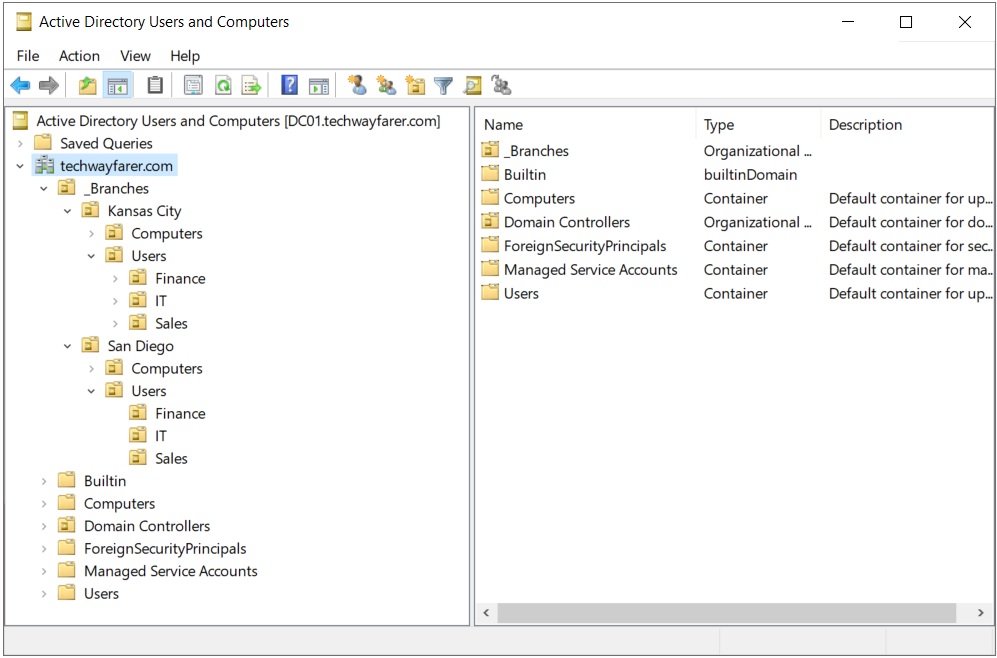Click the Find objects magnifier icon

pyautogui.click(x=472, y=85)
